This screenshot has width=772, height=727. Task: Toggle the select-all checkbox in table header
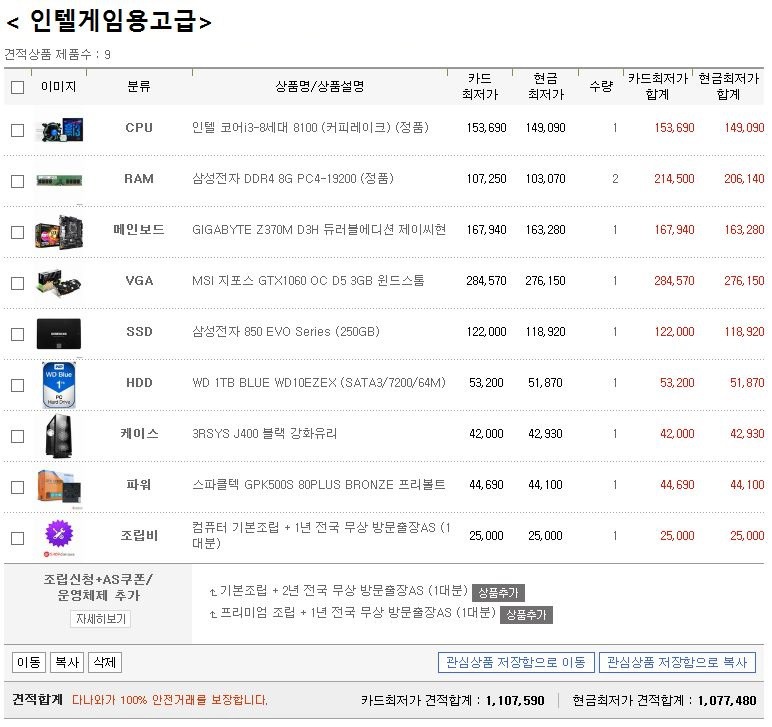(x=17, y=88)
